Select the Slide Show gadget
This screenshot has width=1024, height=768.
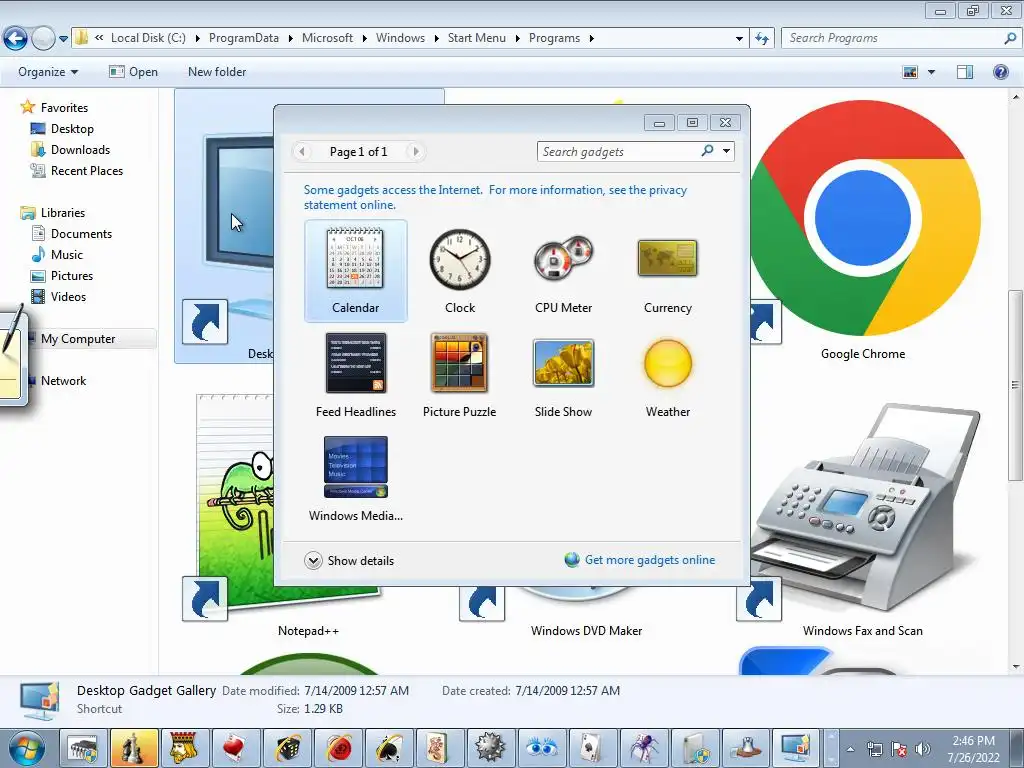[563, 376]
